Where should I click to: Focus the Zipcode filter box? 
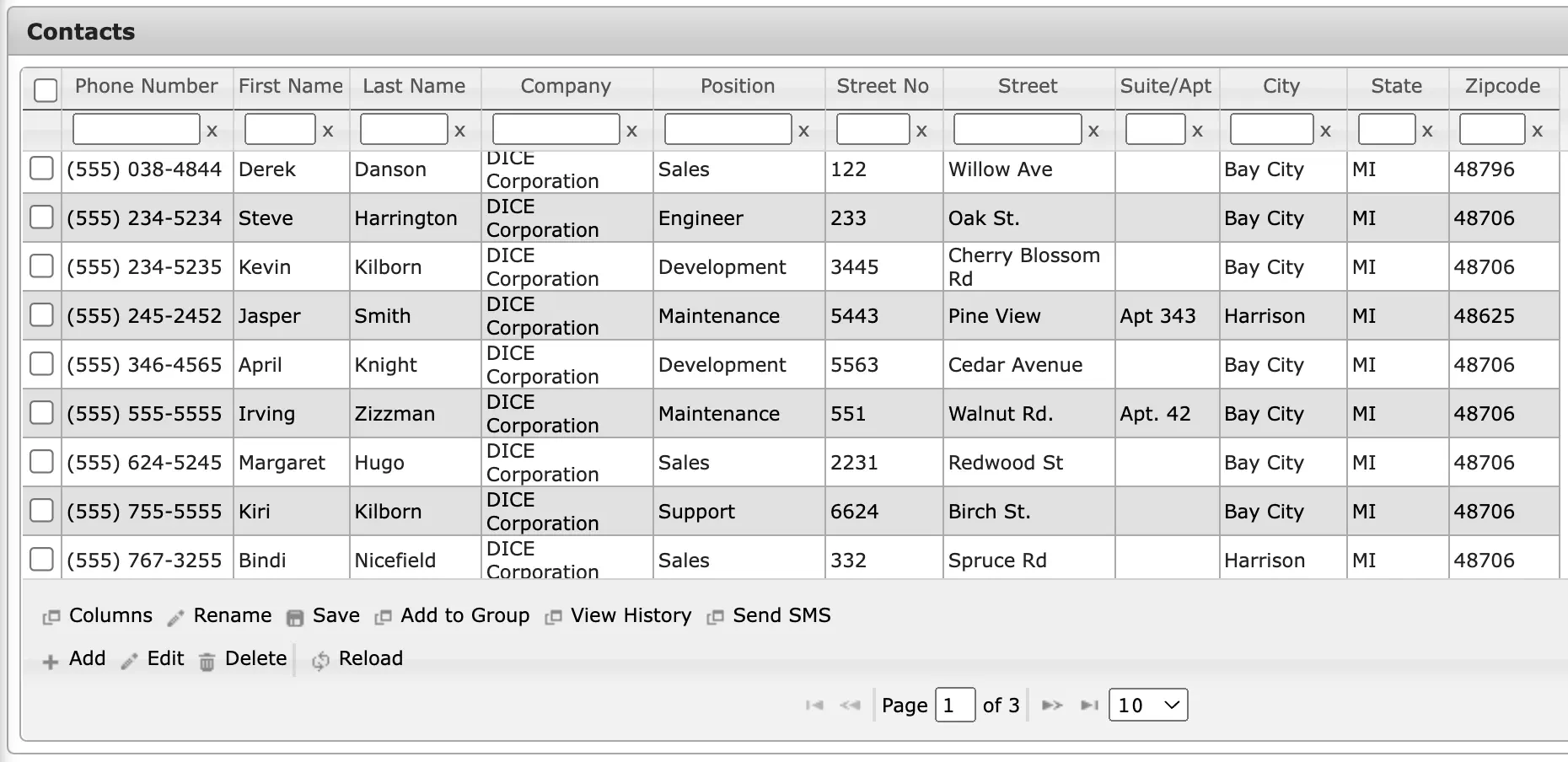click(x=1492, y=129)
